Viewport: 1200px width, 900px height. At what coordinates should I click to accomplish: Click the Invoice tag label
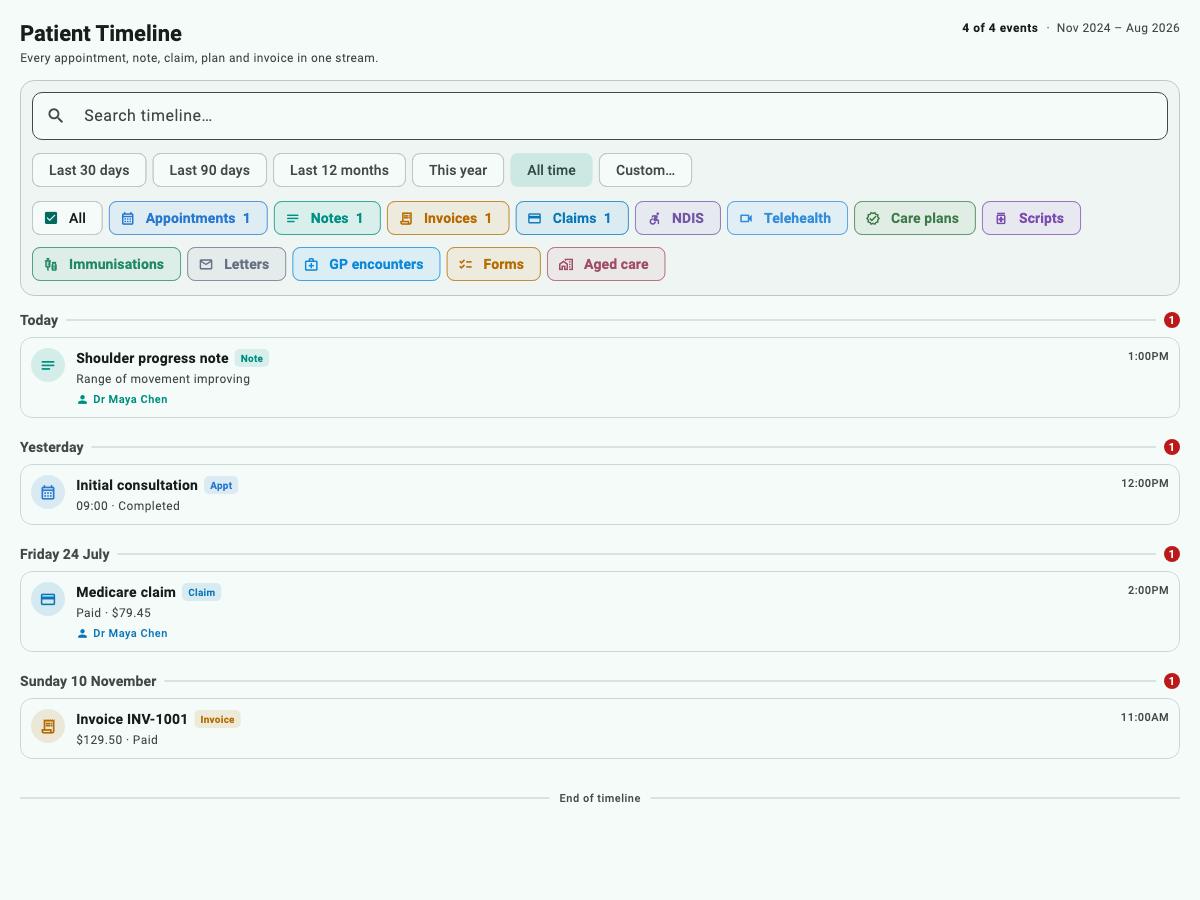(x=217, y=719)
